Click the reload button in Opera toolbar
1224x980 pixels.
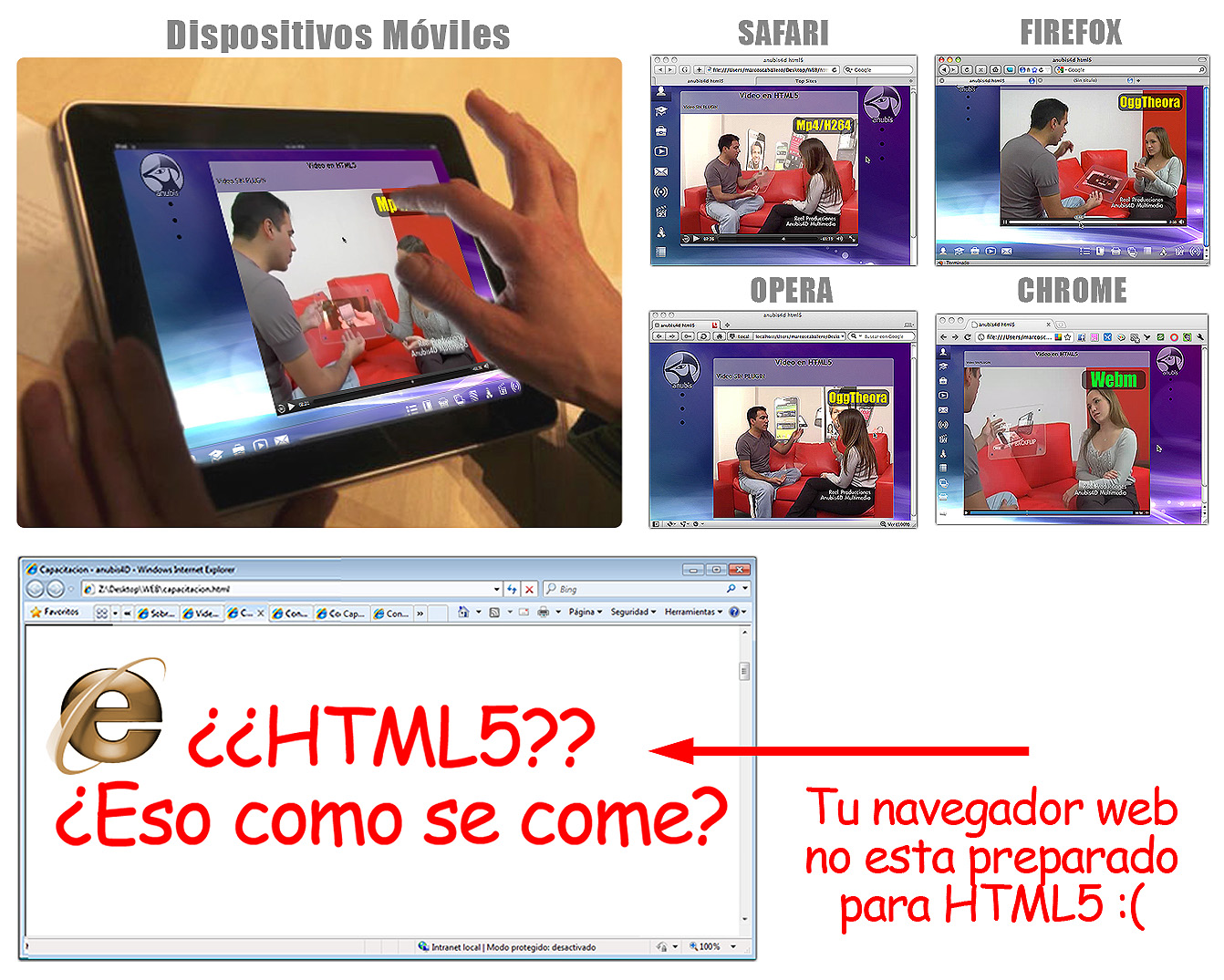pyautogui.click(x=702, y=336)
